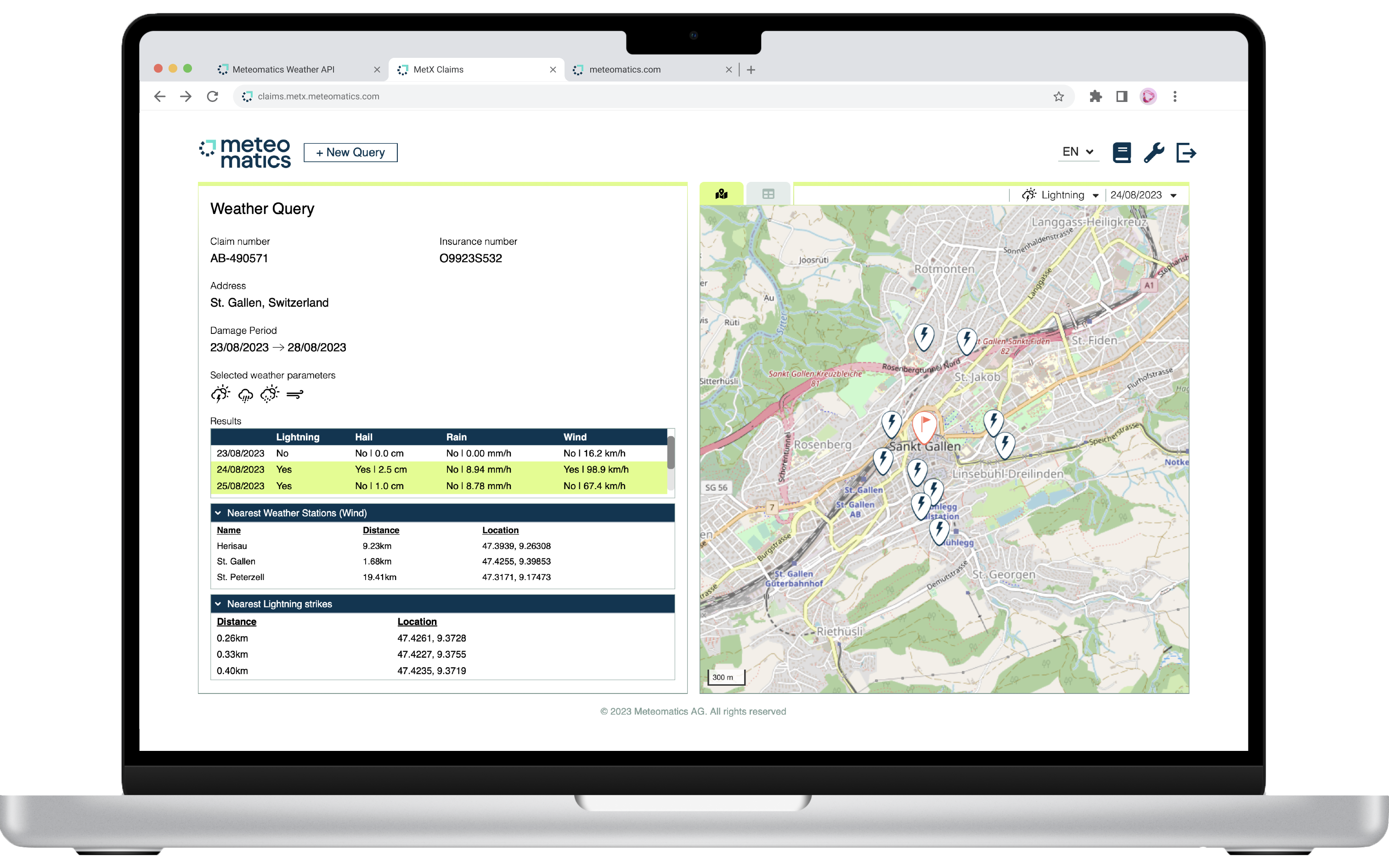Image resolution: width=1389 pixels, height=868 pixels.
Task: Click the browser extensions puzzle icon
Action: click(x=1095, y=96)
